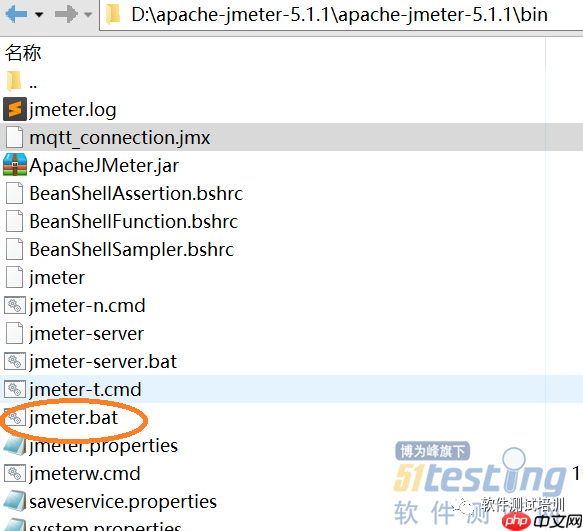
Task: Open the parent folder '..' icon
Action: (14, 81)
